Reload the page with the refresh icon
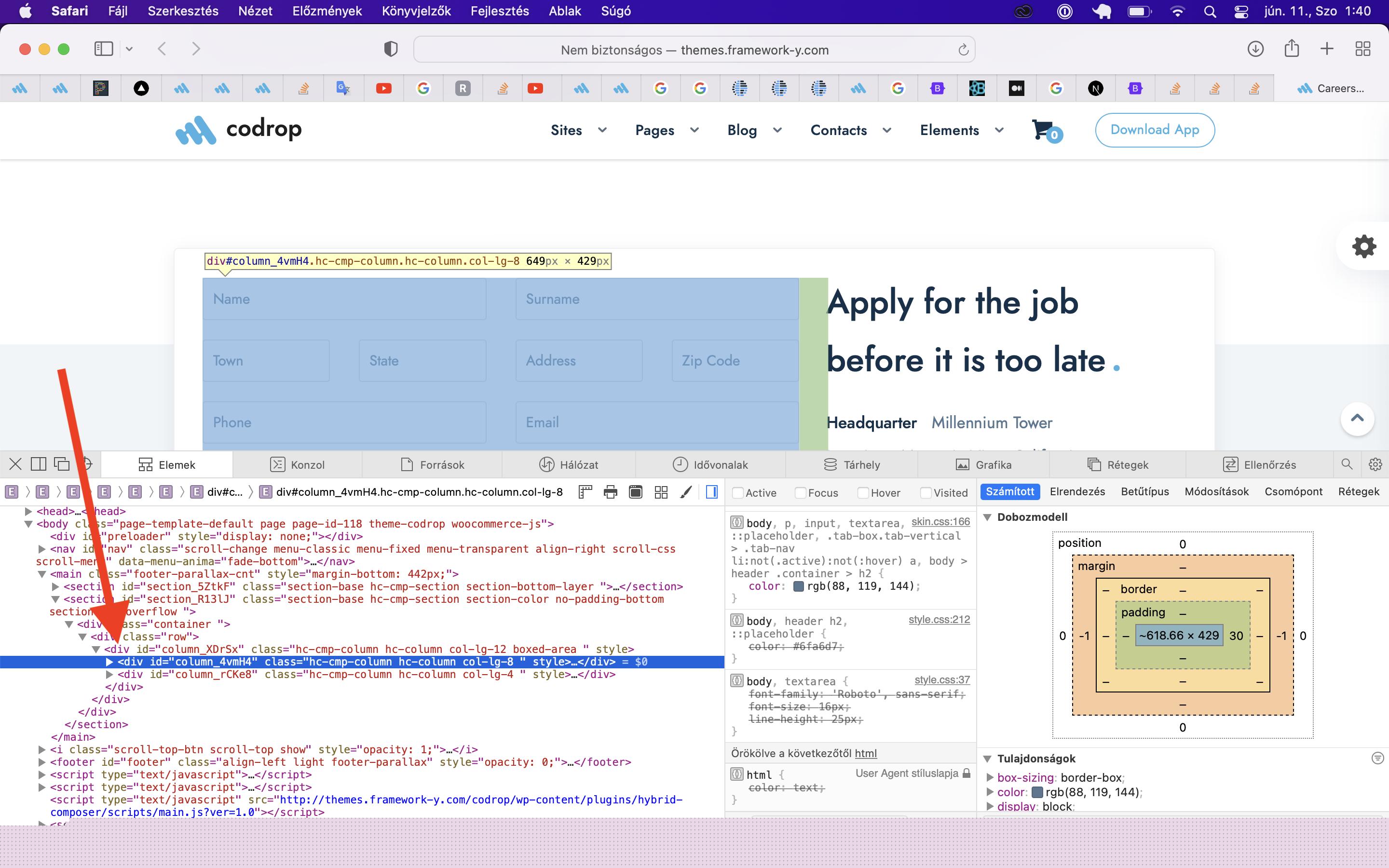 pos(963,50)
